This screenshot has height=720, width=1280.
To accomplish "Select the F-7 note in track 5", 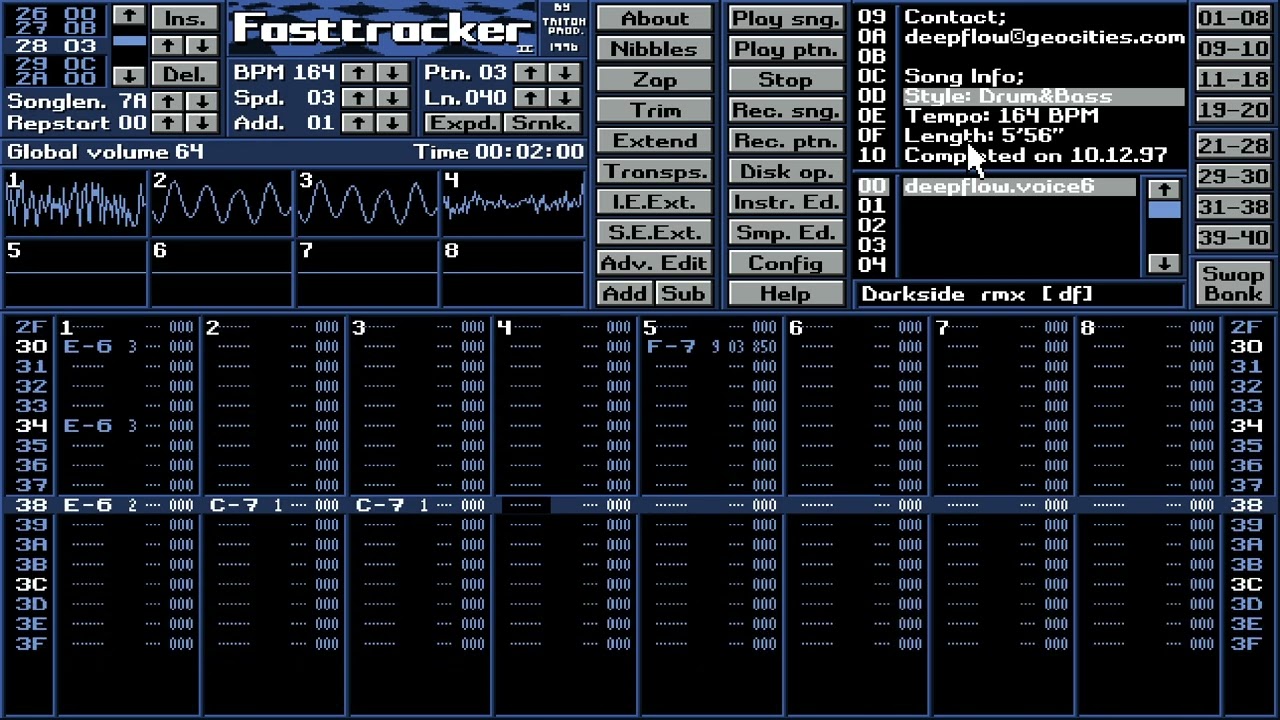I will 671,347.
